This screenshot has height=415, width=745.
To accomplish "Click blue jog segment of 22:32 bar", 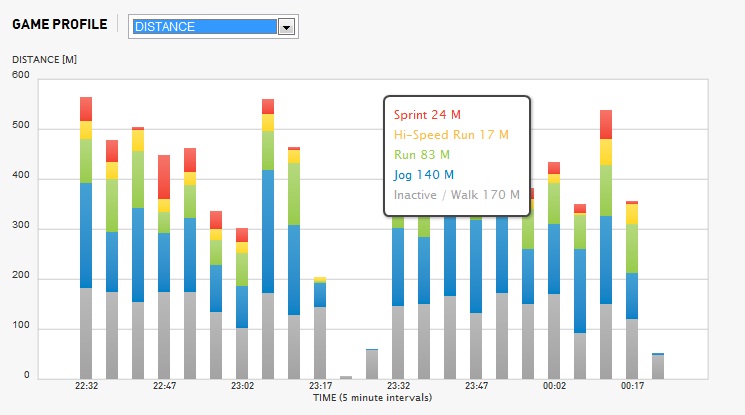I will [x=86, y=235].
